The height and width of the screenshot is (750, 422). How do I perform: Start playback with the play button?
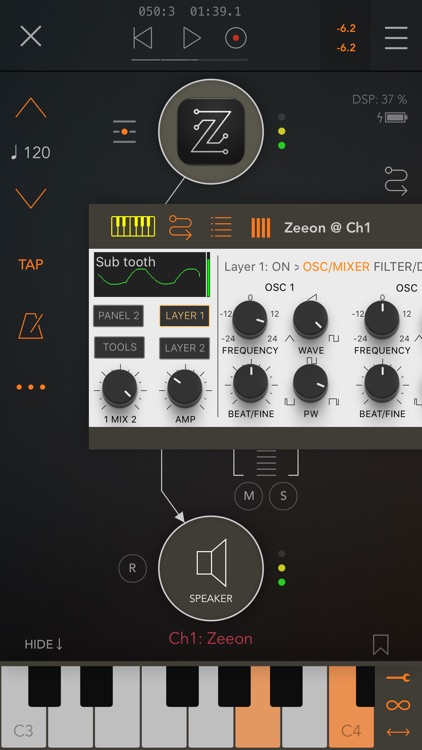[x=191, y=38]
